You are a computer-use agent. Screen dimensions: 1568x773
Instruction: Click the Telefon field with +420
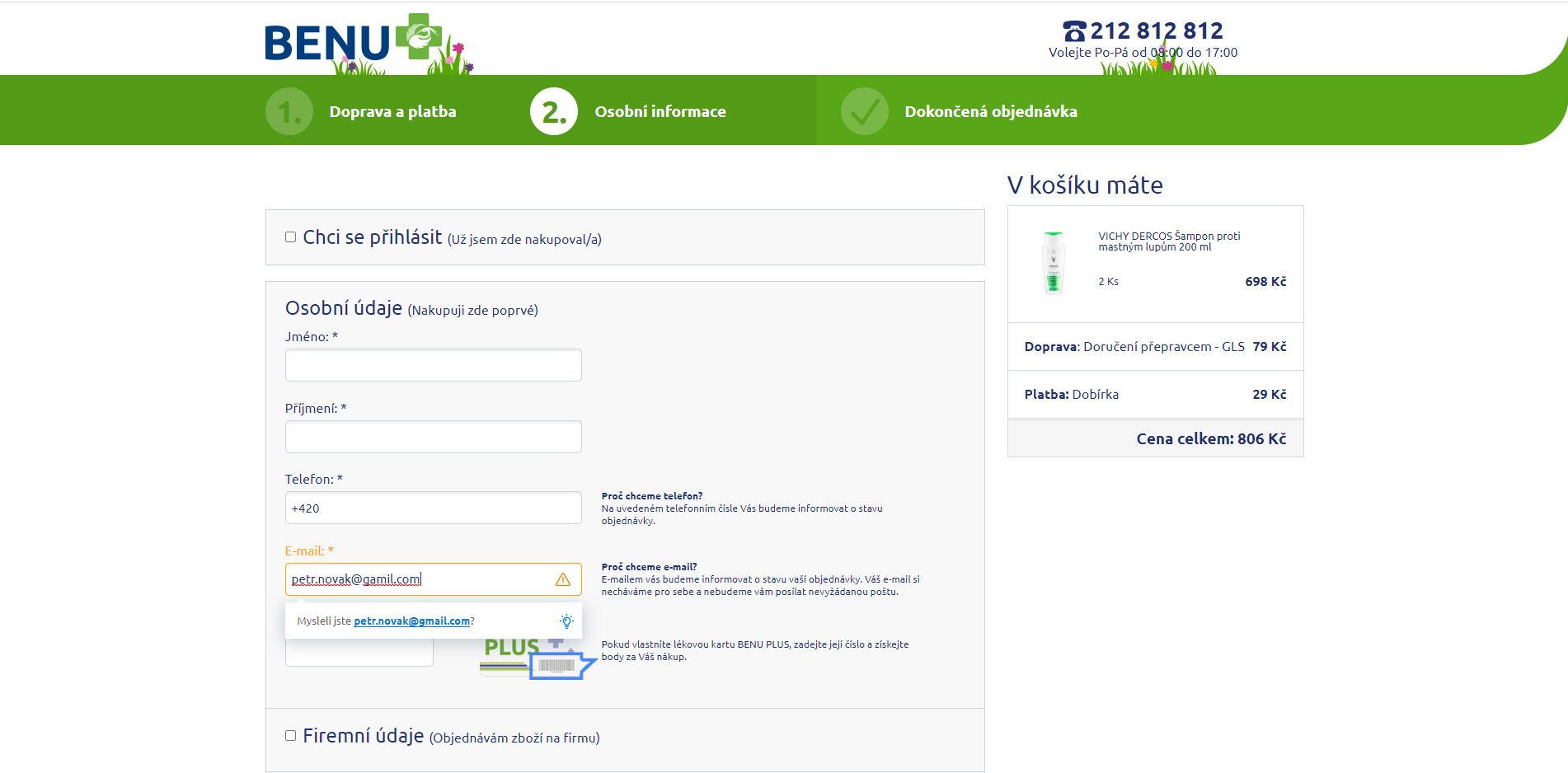pos(433,508)
